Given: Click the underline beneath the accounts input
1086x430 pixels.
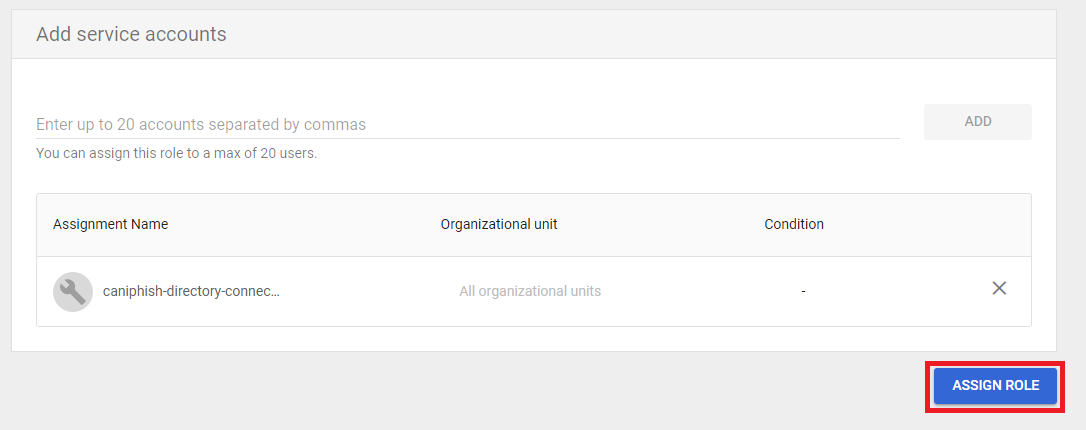Looking at the screenshot, I should point(467,138).
